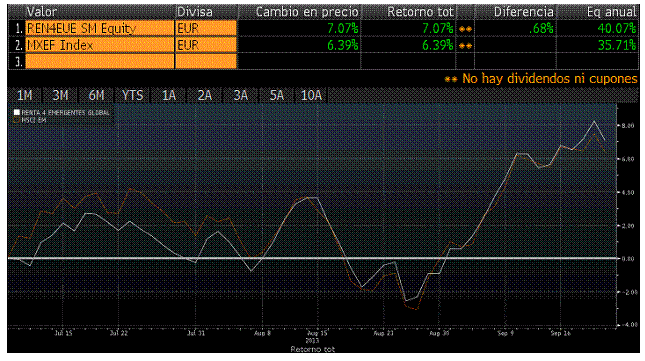This screenshot has width=645, height=361.
Task: Click the 8.00 y-axis label
Action: coord(628,125)
